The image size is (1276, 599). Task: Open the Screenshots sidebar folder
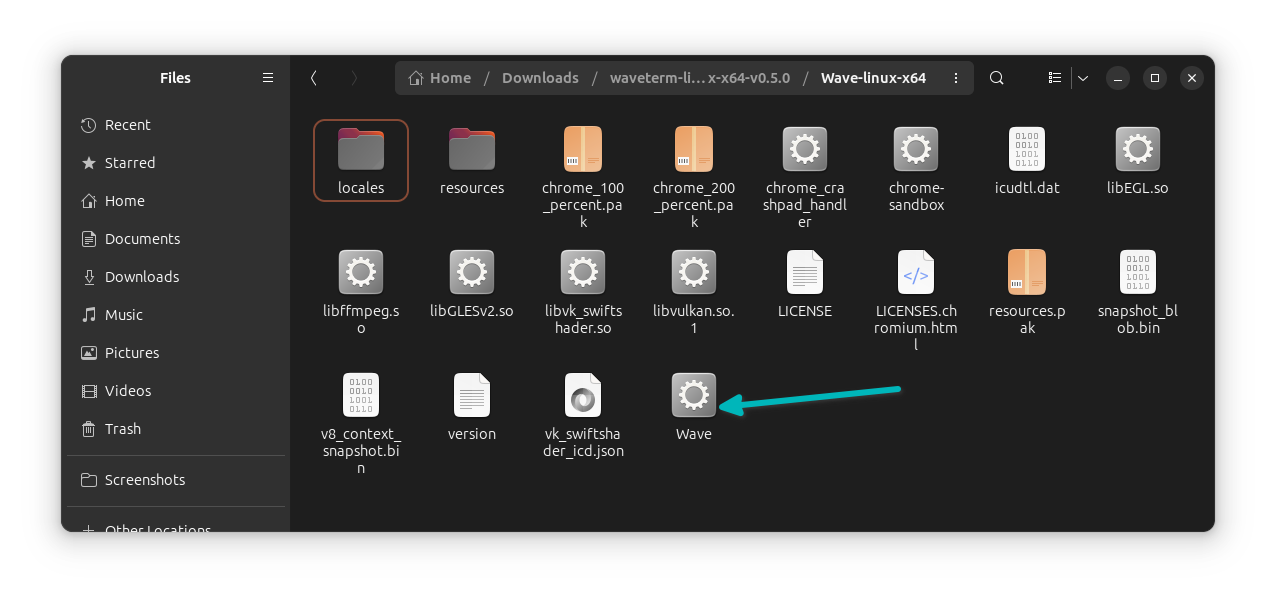point(146,480)
